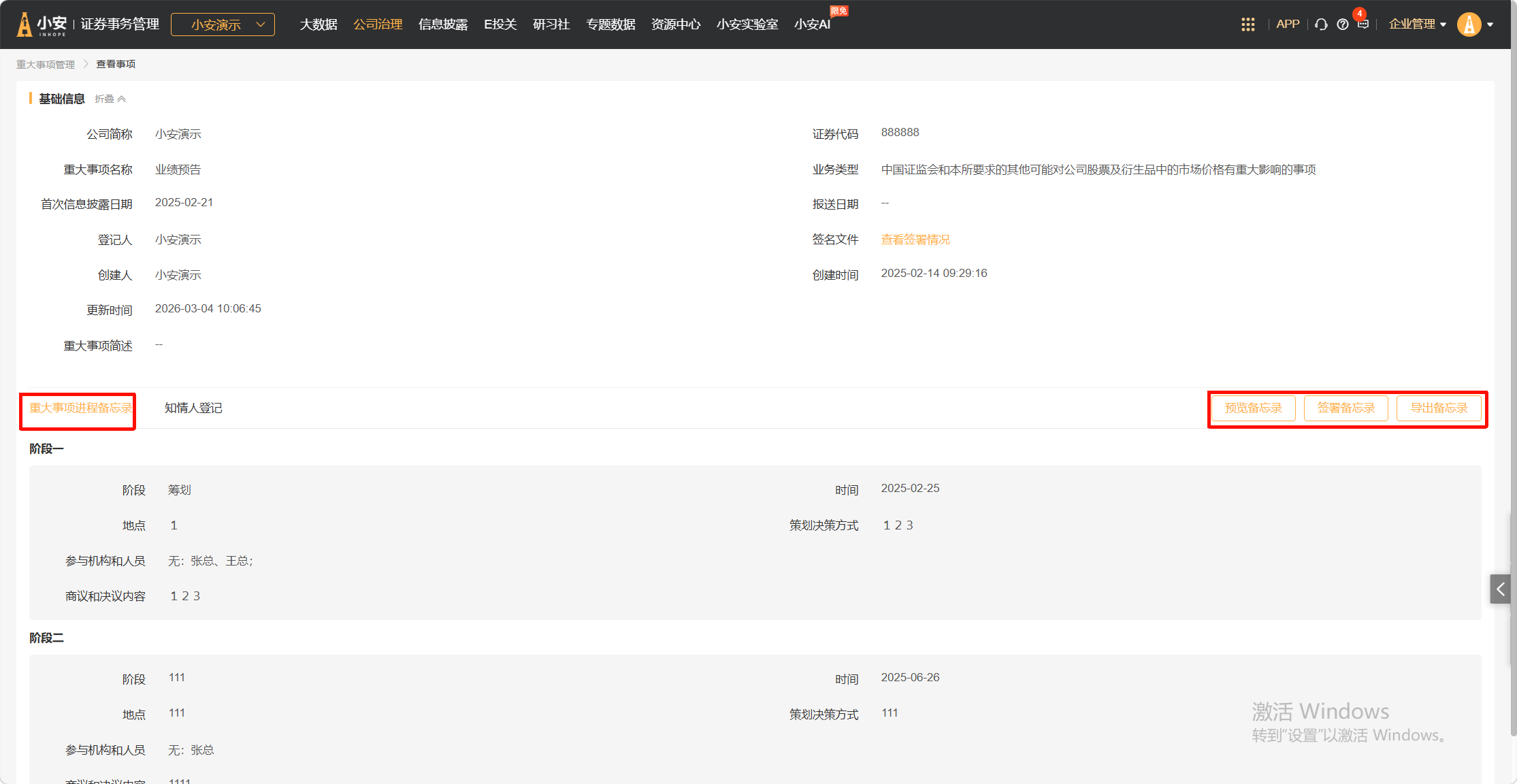Open the messages icon with badge 4
Viewport: 1517px width, 784px height.
pyautogui.click(x=1363, y=24)
